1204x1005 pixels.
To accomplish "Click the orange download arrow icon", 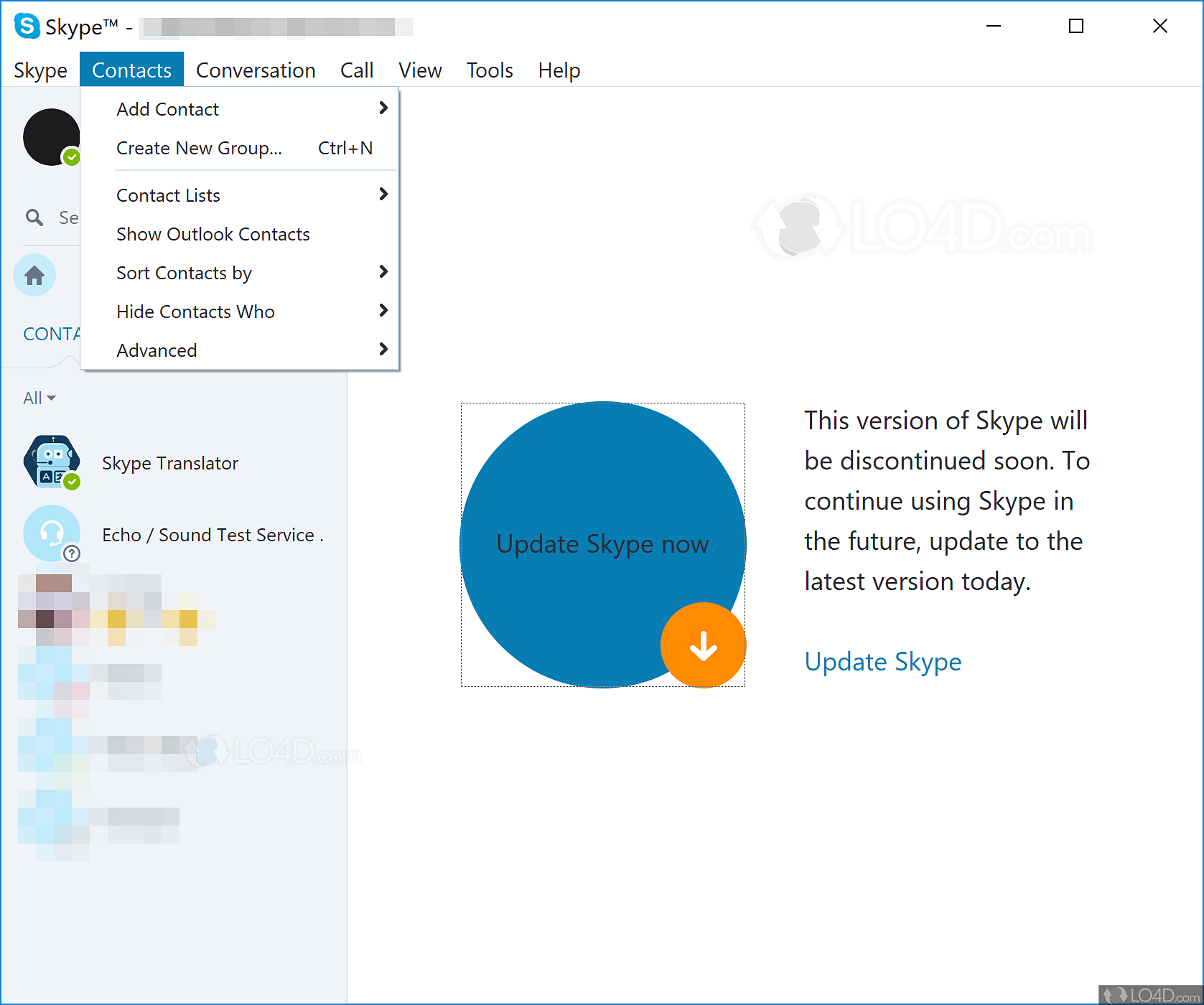I will [703, 645].
